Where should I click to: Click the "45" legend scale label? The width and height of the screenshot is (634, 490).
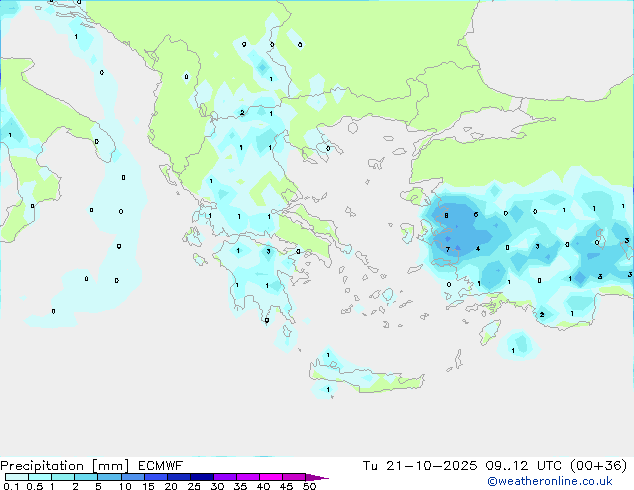tap(286, 486)
